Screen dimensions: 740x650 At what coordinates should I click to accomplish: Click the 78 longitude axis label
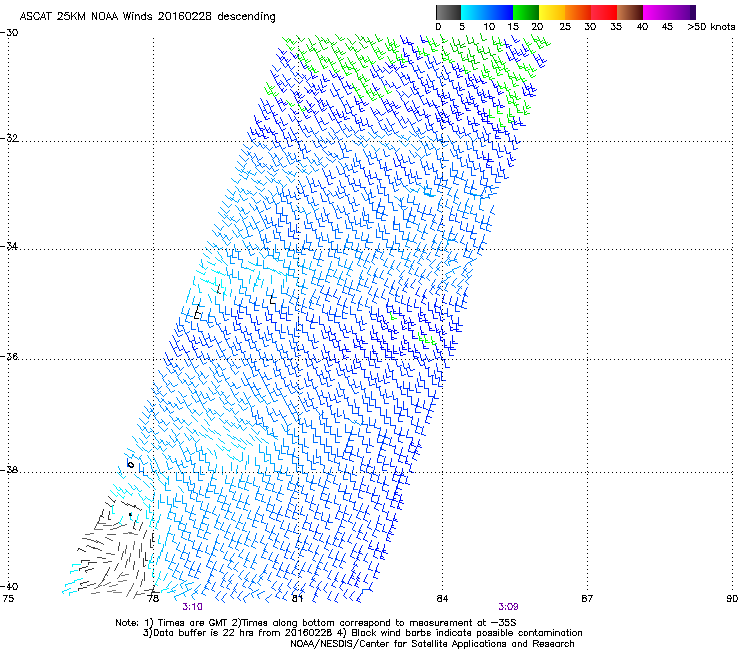point(153,599)
